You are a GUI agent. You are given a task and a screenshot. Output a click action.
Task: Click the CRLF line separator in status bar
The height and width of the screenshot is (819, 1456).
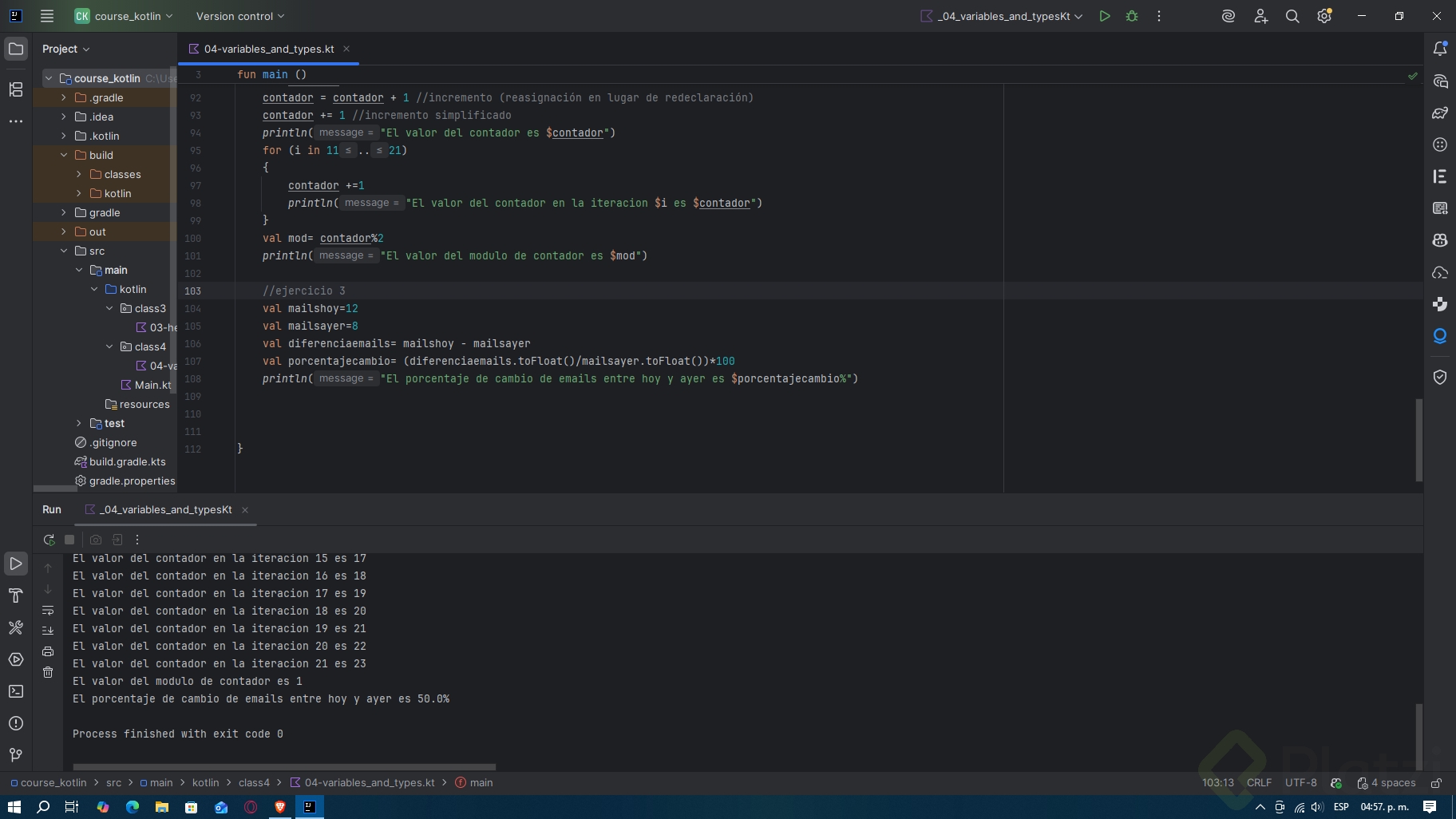[x=1259, y=782]
